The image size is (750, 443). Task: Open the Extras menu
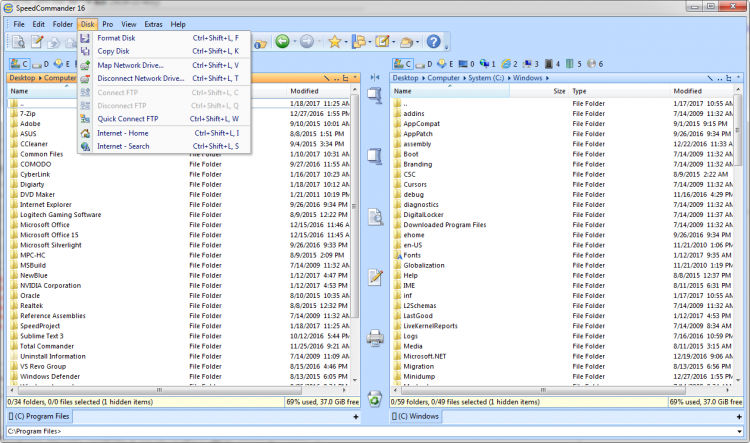point(154,24)
